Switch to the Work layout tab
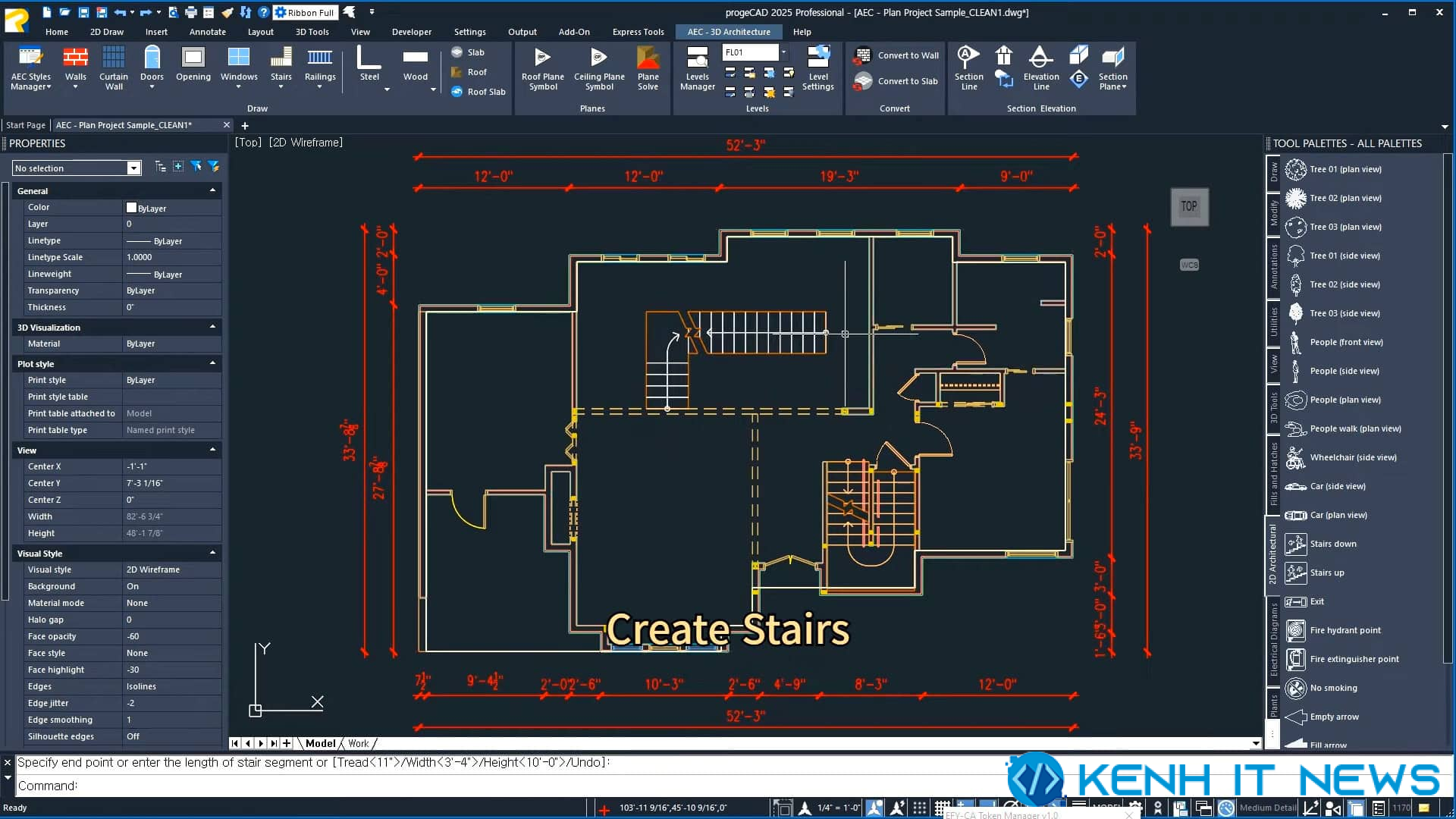The height and width of the screenshot is (819, 1456). click(359, 744)
